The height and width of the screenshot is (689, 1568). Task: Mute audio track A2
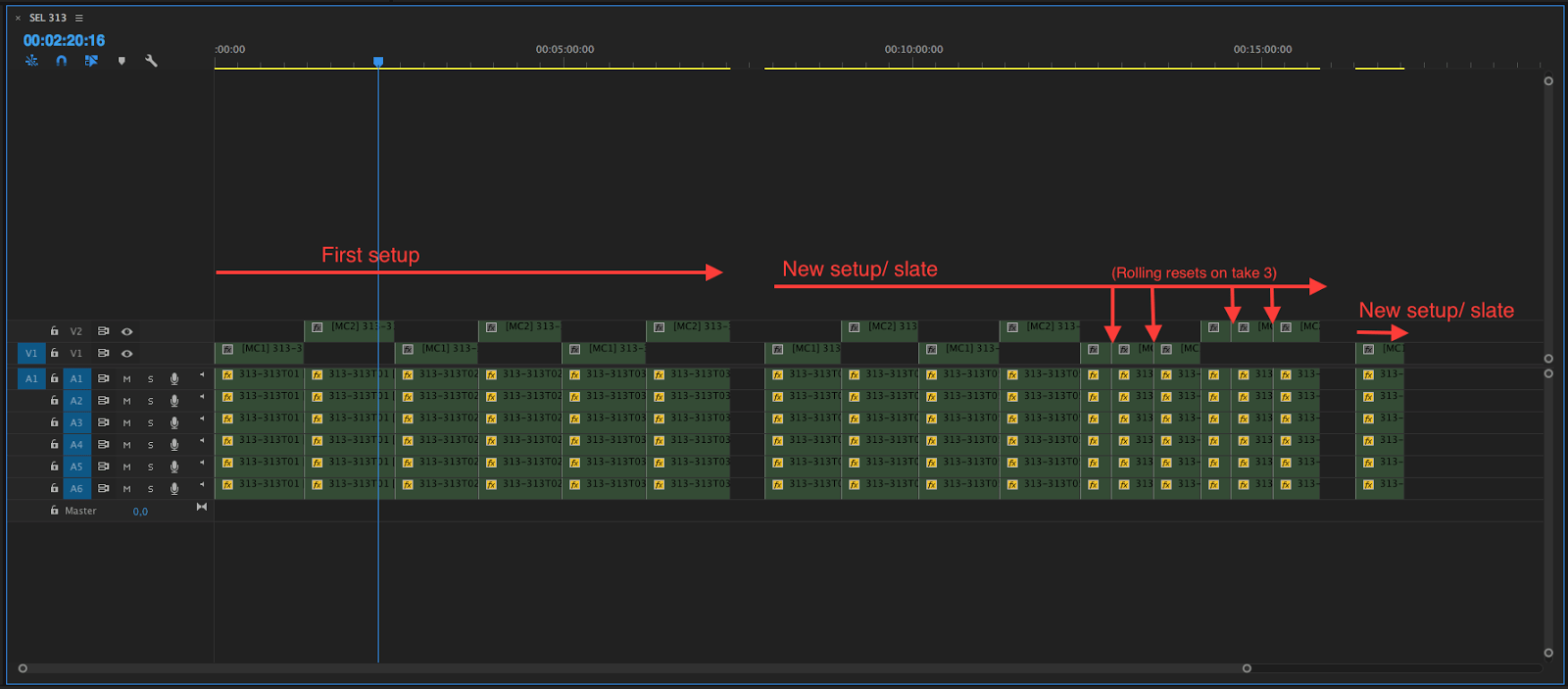126,401
